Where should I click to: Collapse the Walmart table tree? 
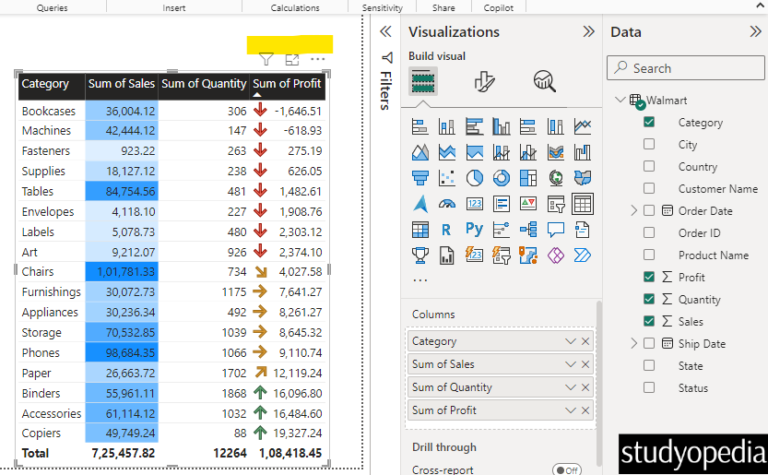tap(620, 100)
